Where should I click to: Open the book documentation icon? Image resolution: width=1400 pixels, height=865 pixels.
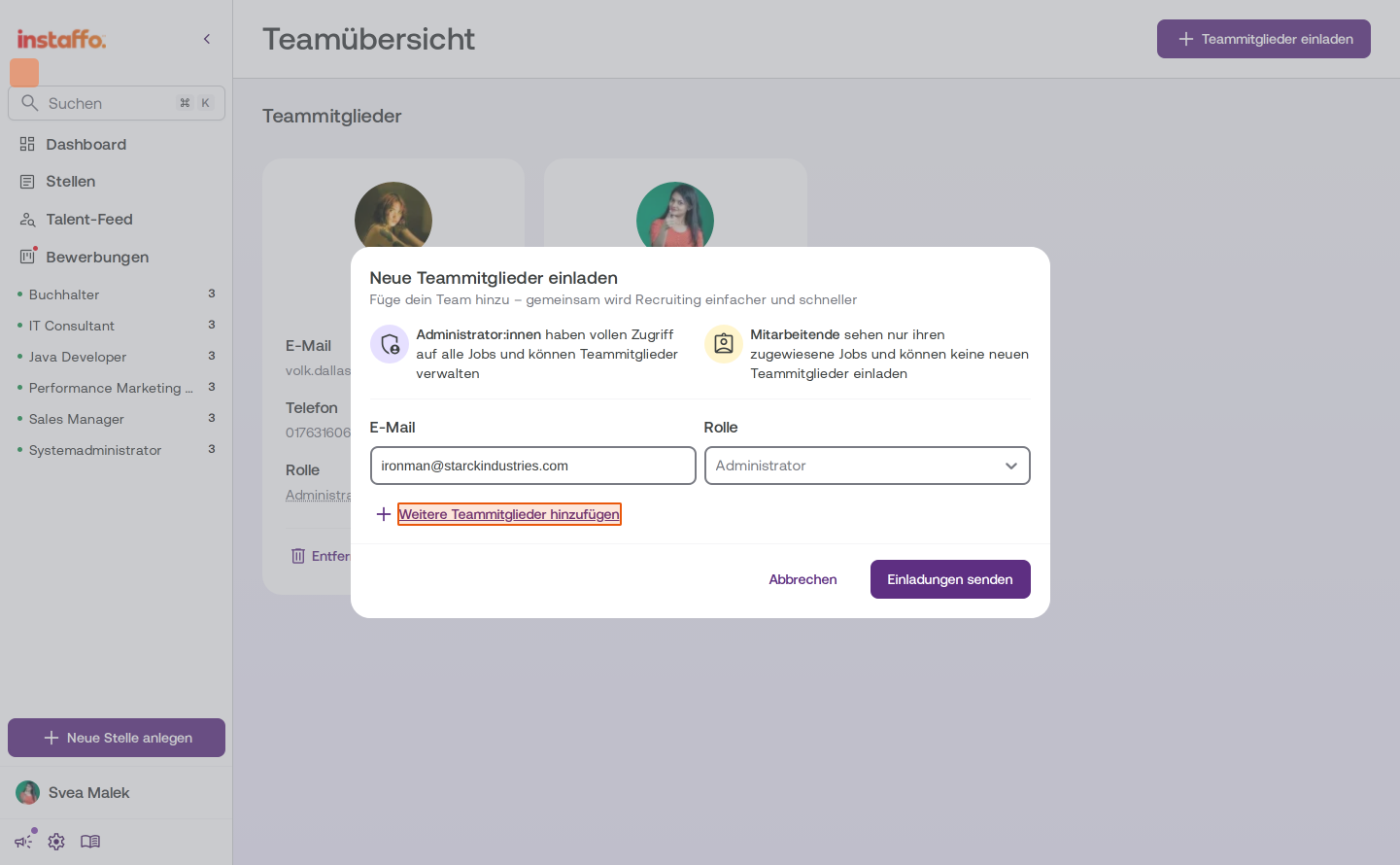click(x=90, y=842)
